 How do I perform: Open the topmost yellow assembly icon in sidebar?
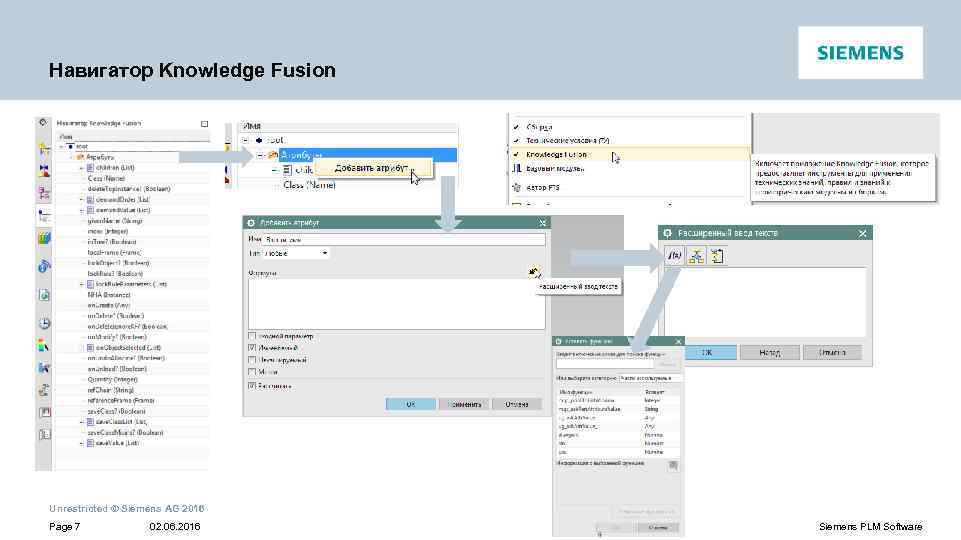[44, 148]
